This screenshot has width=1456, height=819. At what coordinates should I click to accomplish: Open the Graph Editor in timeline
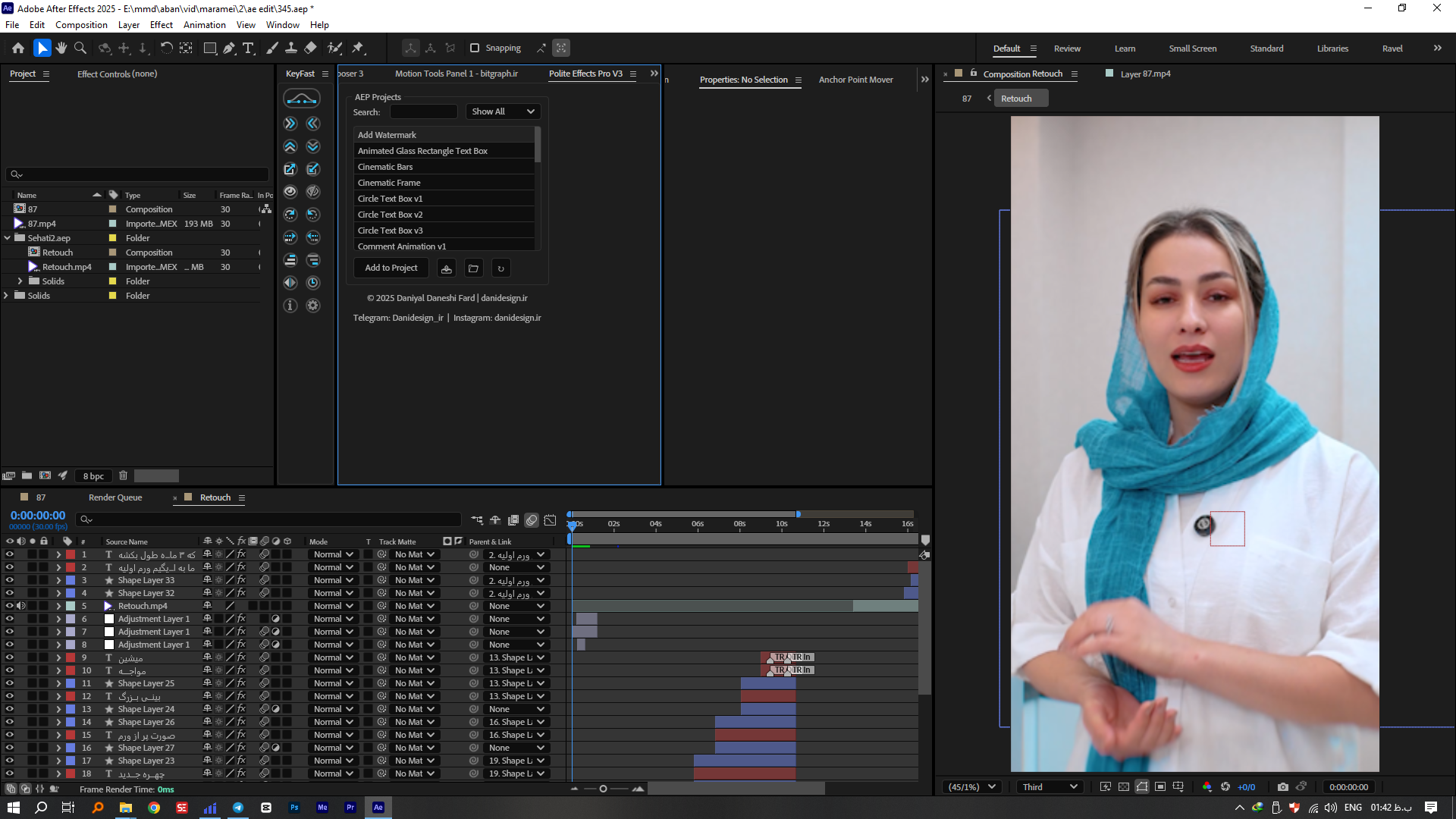pos(550,520)
